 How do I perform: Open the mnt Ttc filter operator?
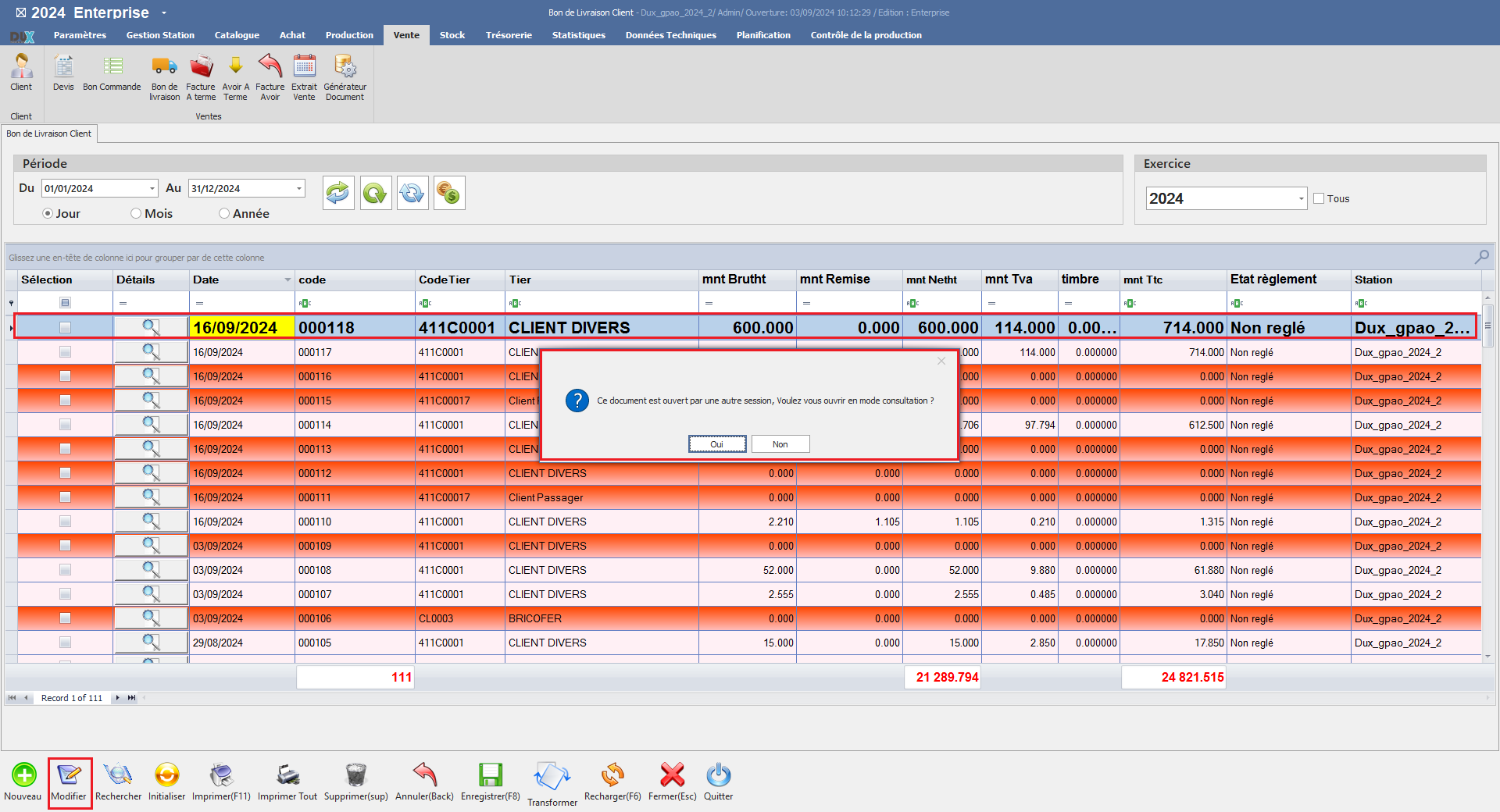[1130, 303]
